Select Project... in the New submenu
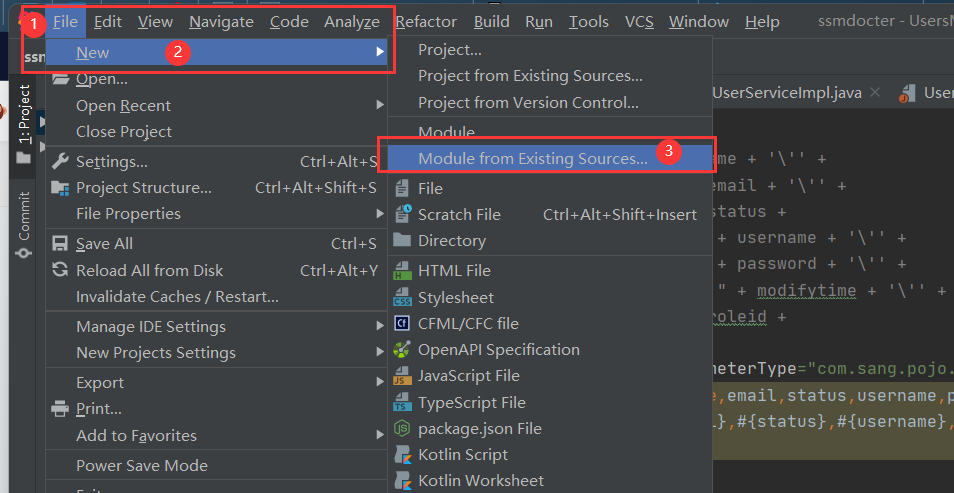 (x=550, y=50)
